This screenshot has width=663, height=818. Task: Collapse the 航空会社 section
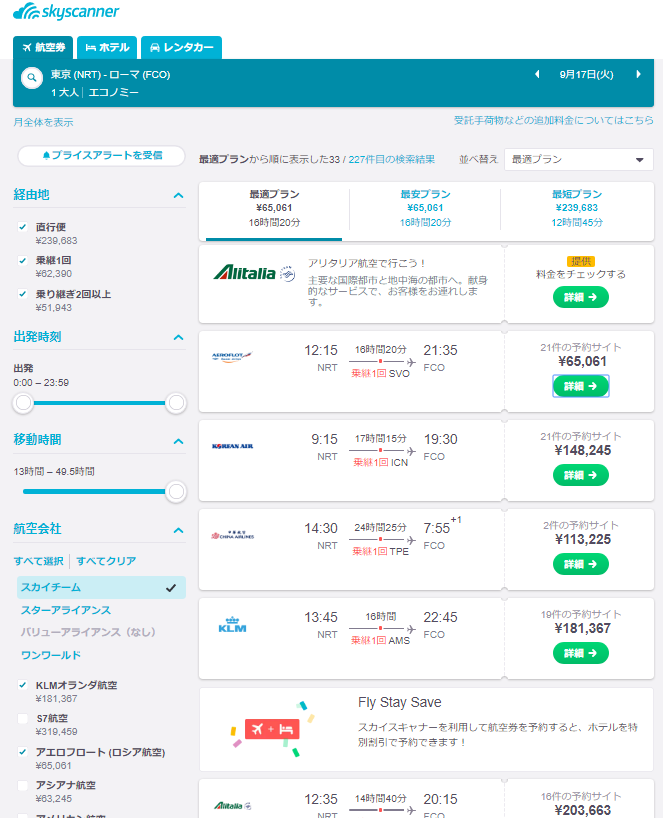(178, 531)
